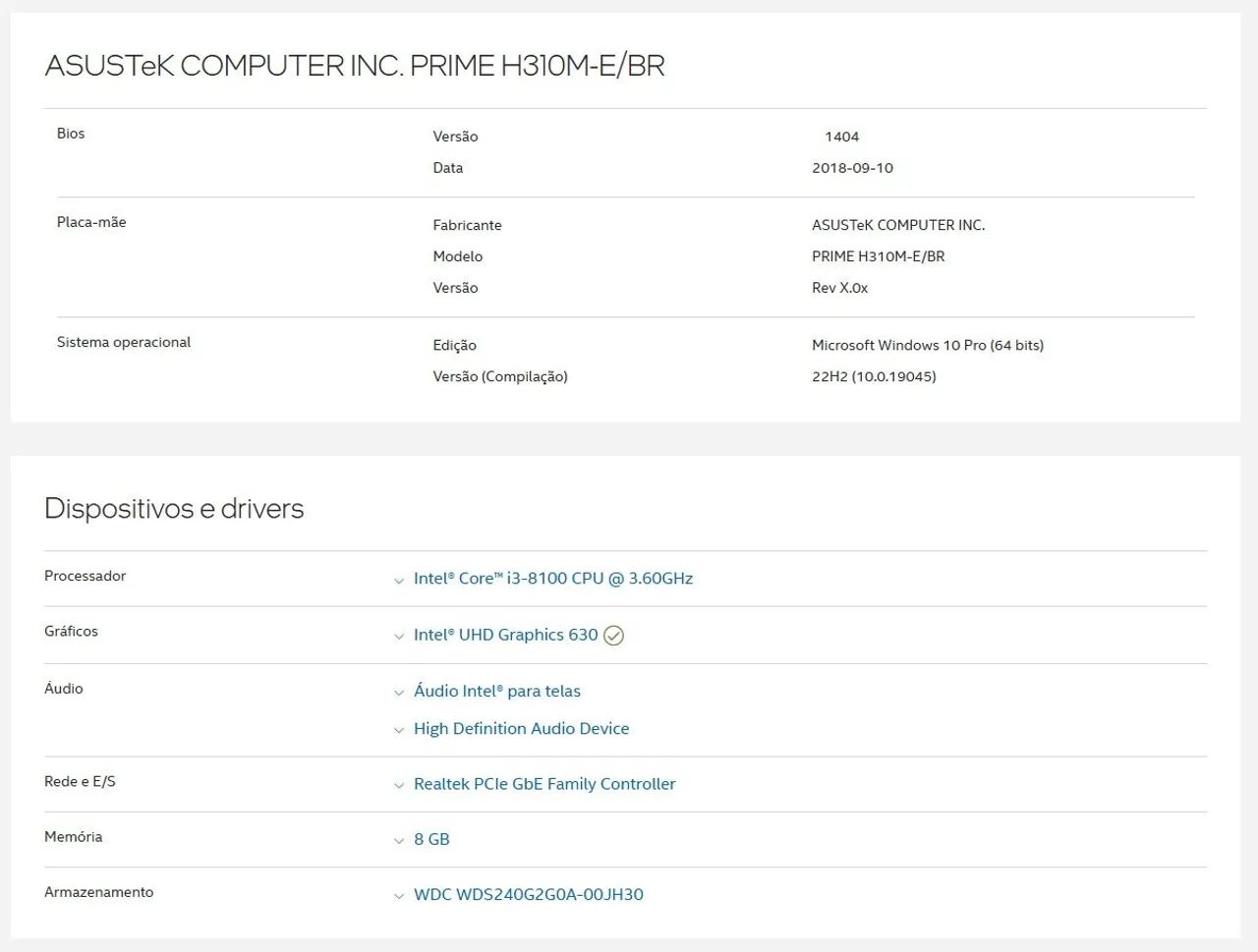This screenshot has height=952, width=1258.
Task: Click the Memória row label
Action: click(x=73, y=836)
